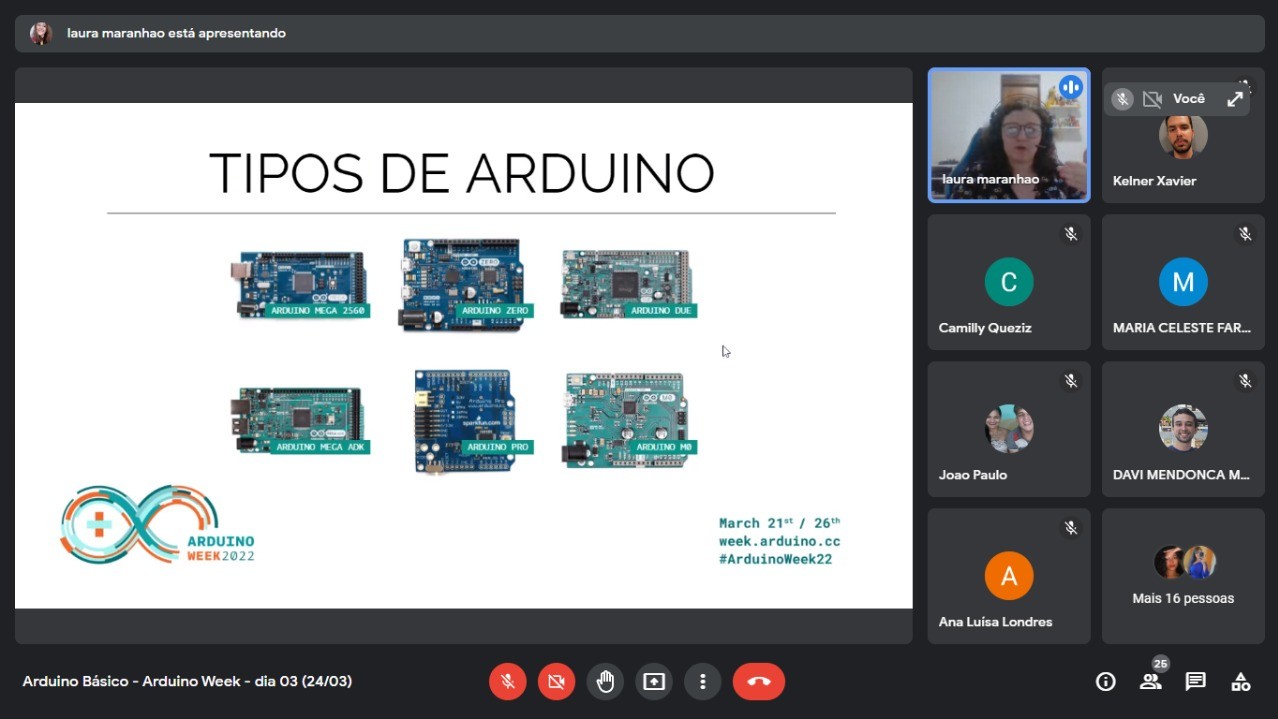
Task: Click the speaking indicator on laura maranhao tile
Action: [x=1071, y=87]
